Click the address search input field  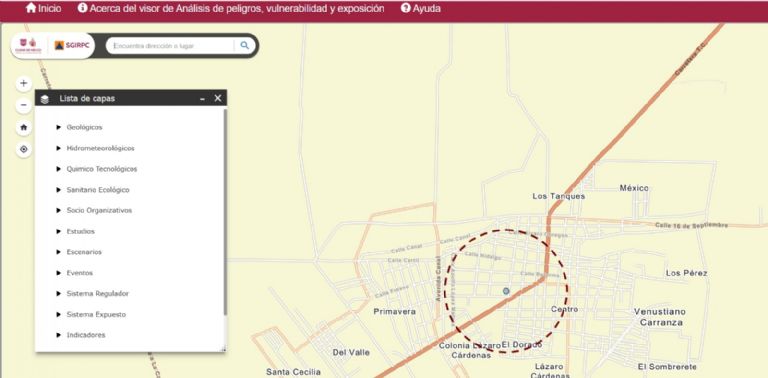click(x=171, y=46)
